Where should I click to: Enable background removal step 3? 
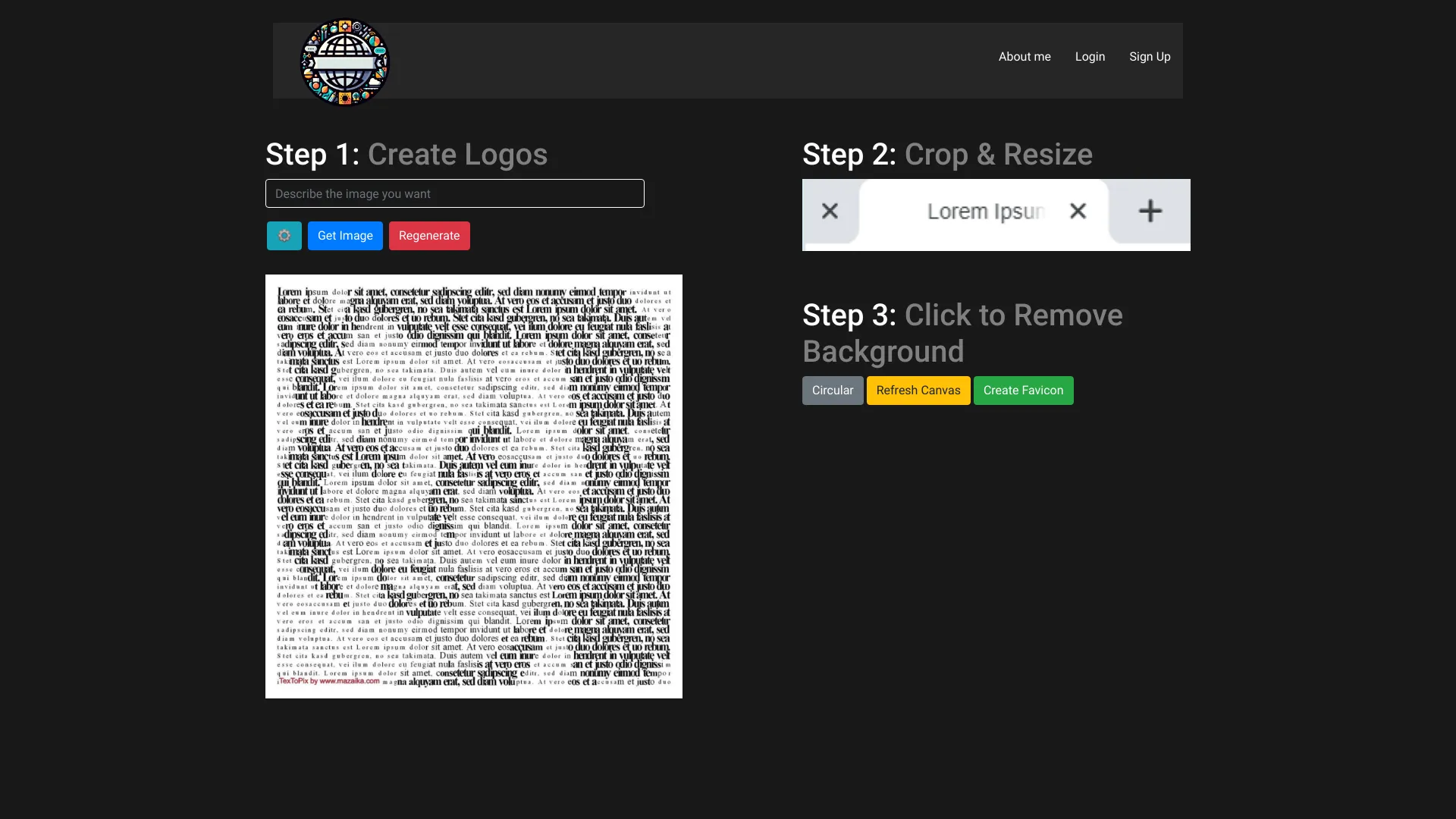pyautogui.click(x=962, y=332)
